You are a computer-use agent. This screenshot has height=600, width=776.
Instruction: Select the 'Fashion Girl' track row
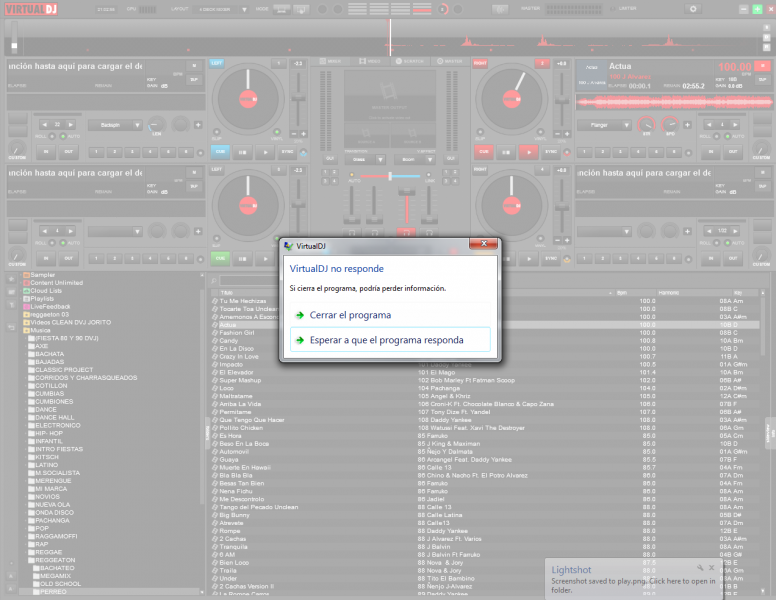tap(485, 333)
